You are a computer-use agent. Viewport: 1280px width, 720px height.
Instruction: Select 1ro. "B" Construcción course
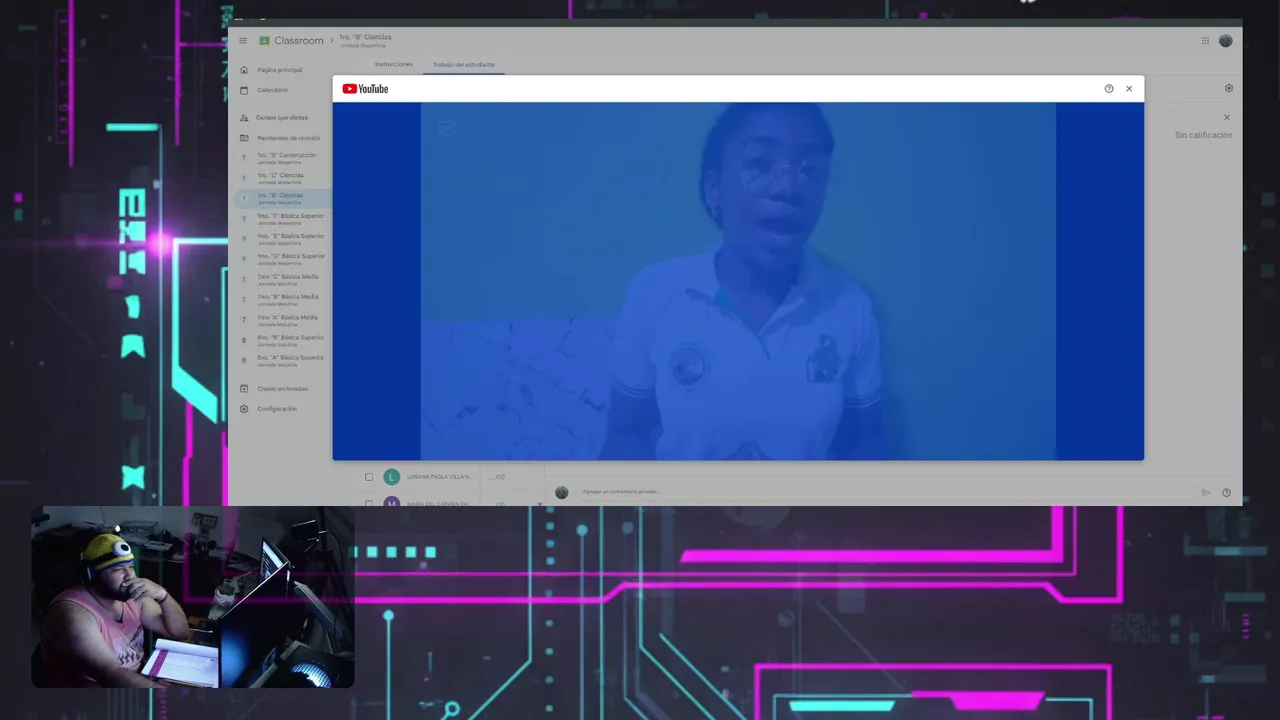click(x=286, y=157)
